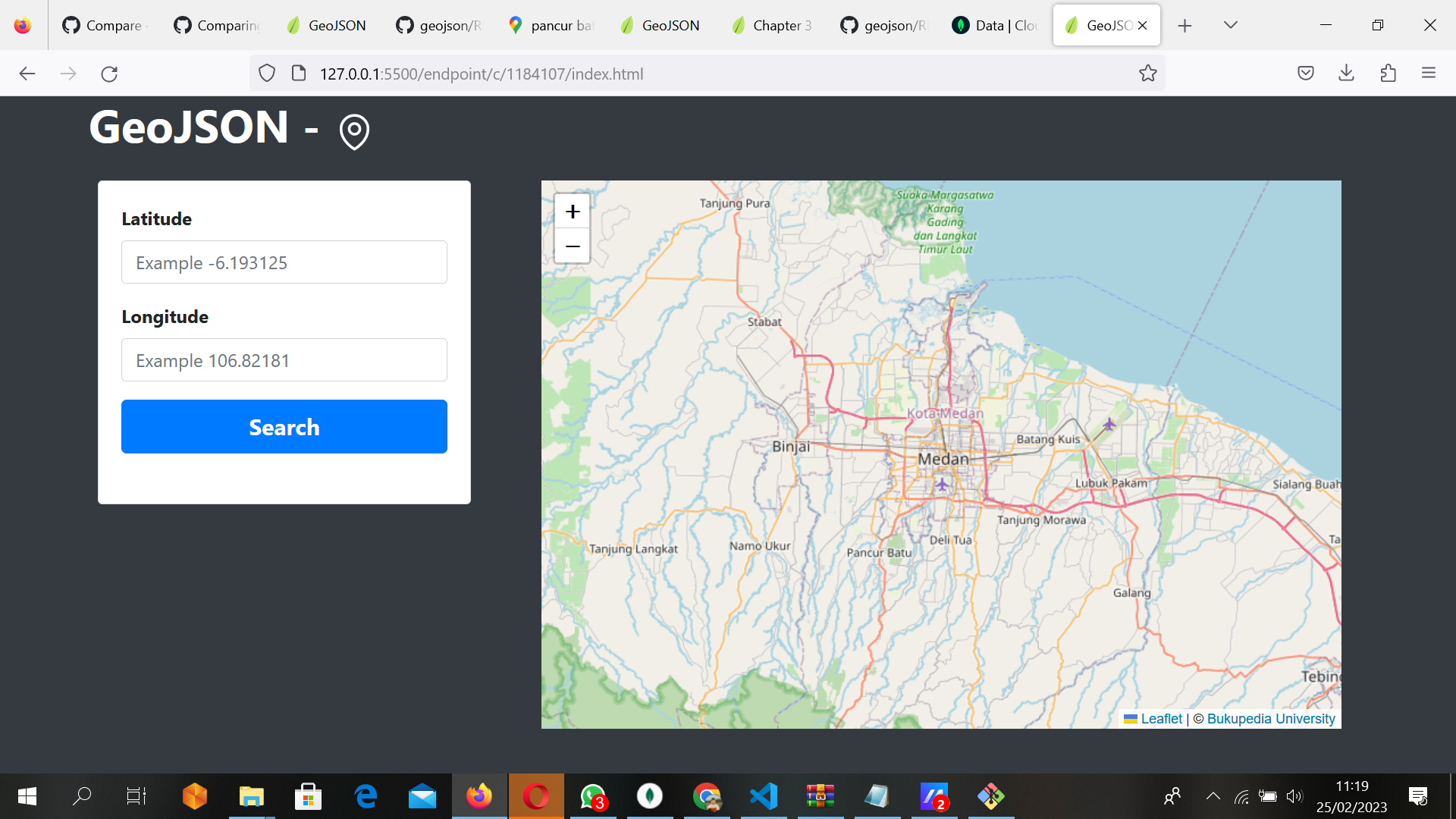This screenshot has width=1456, height=819.
Task: Zoom in on the Leaflet map
Action: point(573,212)
